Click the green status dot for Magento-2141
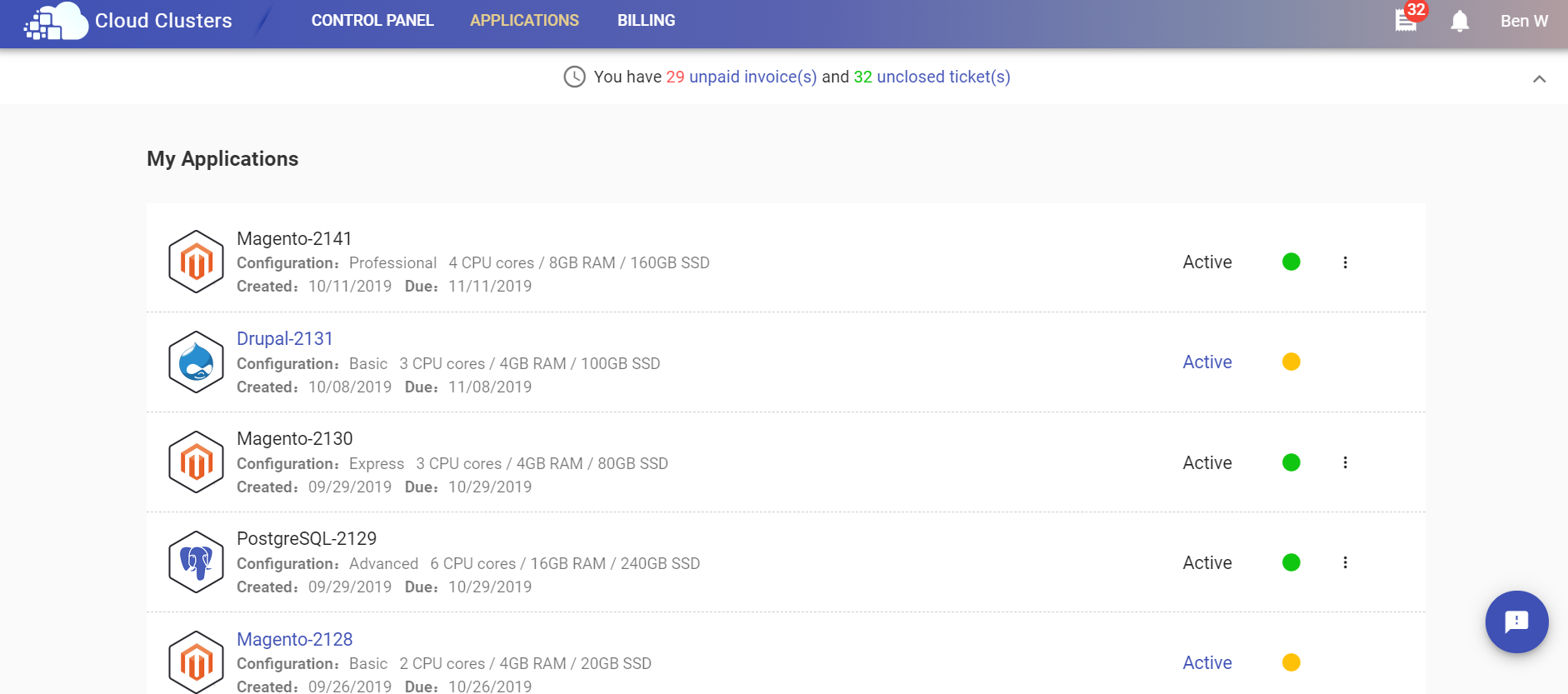 pyautogui.click(x=1291, y=262)
